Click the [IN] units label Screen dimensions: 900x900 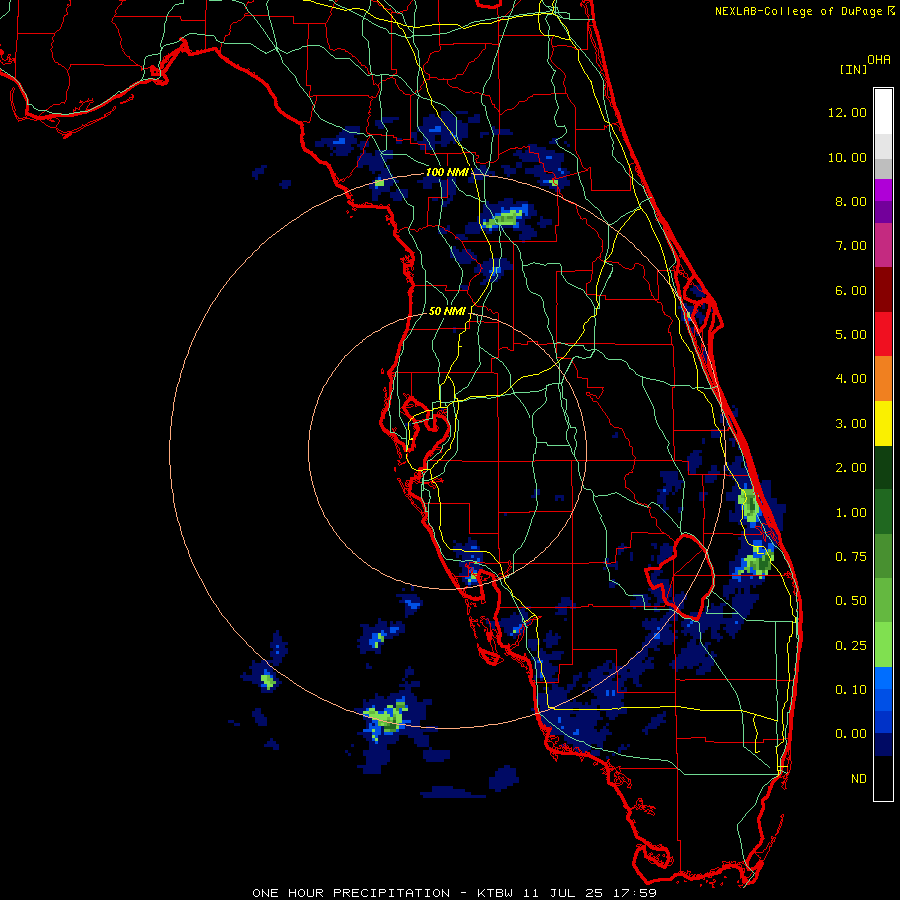click(853, 69)
